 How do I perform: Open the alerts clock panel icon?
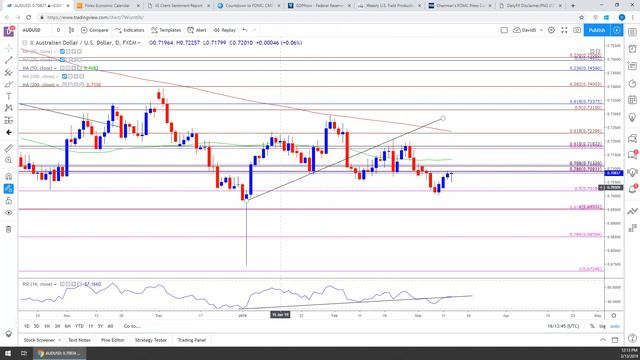(x=632, y=49)
